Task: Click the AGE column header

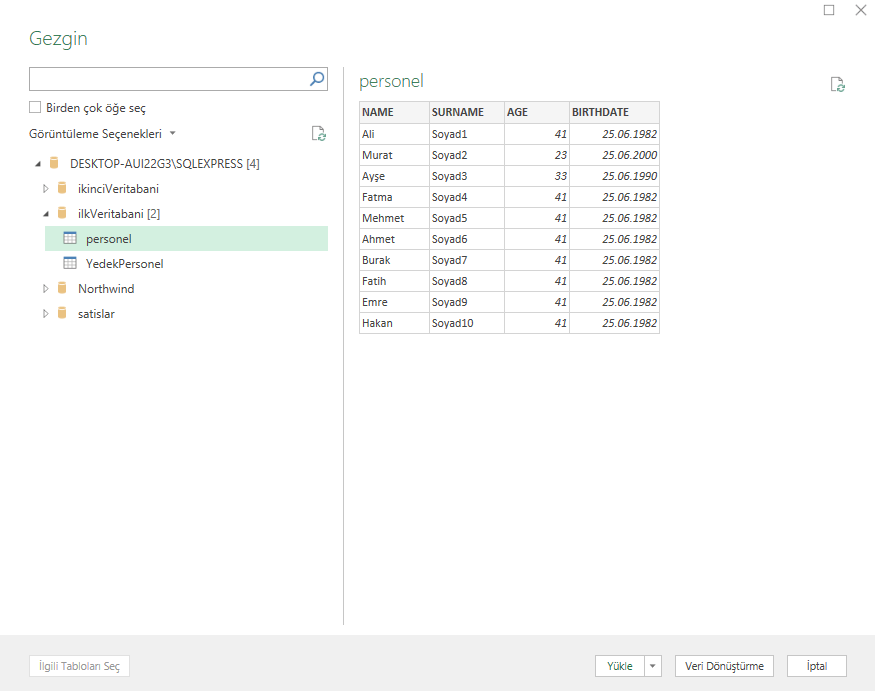Action: tap(537, 112)
